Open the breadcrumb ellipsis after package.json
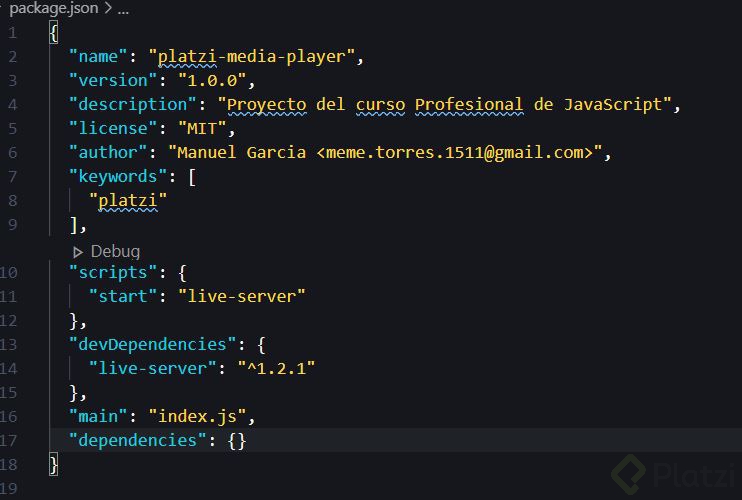Image resolution: width=742 pixels, height=500 pixels. (123, 9)
